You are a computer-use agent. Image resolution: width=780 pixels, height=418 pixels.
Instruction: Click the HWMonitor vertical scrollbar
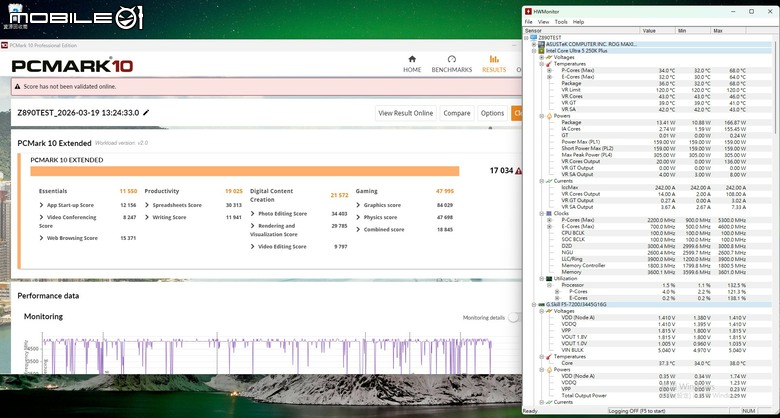[x=776, y=219]
